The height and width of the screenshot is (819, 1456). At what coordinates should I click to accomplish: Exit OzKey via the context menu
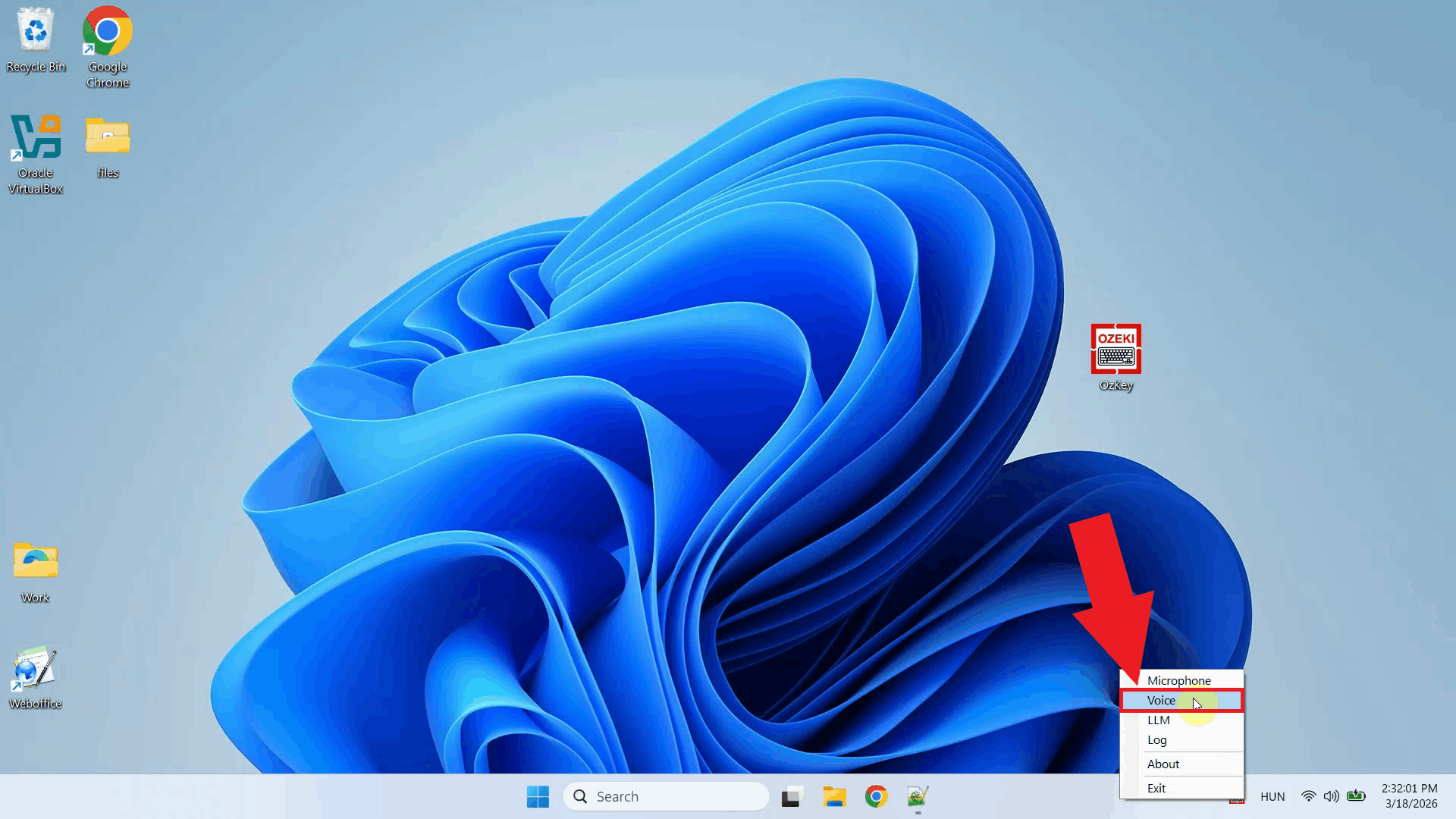point(1156,788)
